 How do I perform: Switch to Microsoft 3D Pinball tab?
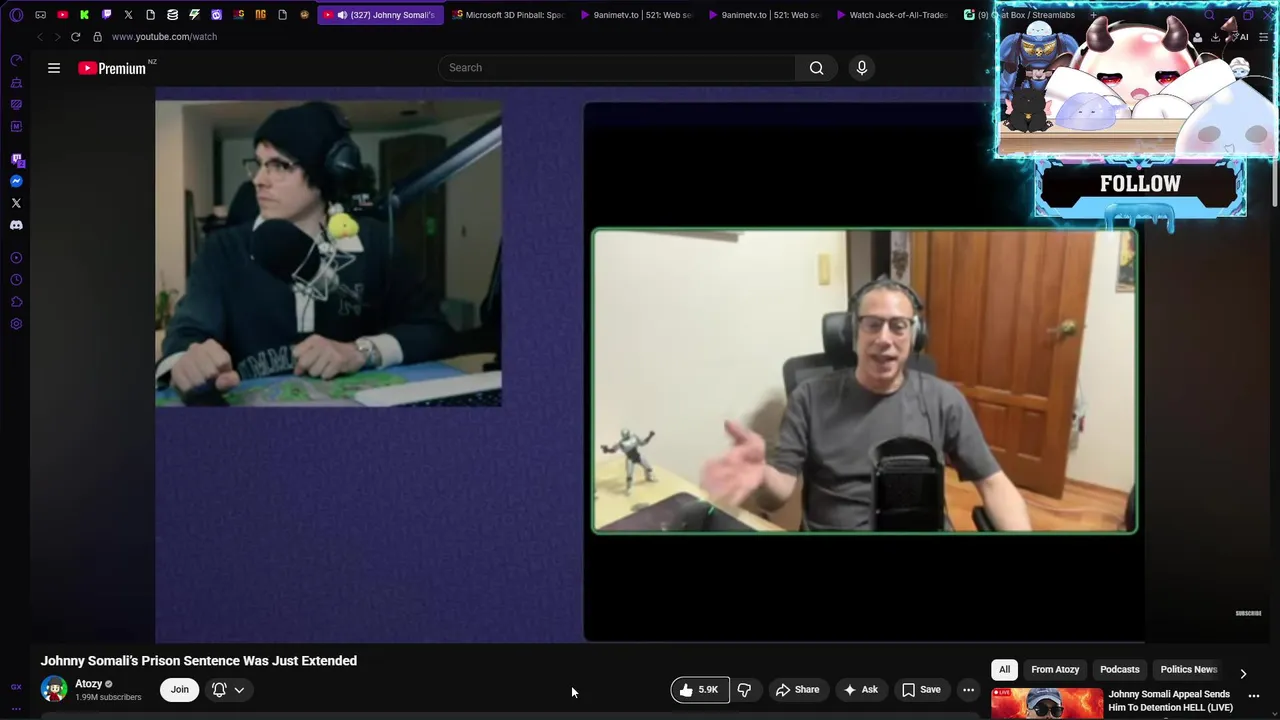[x=508, y=15]
